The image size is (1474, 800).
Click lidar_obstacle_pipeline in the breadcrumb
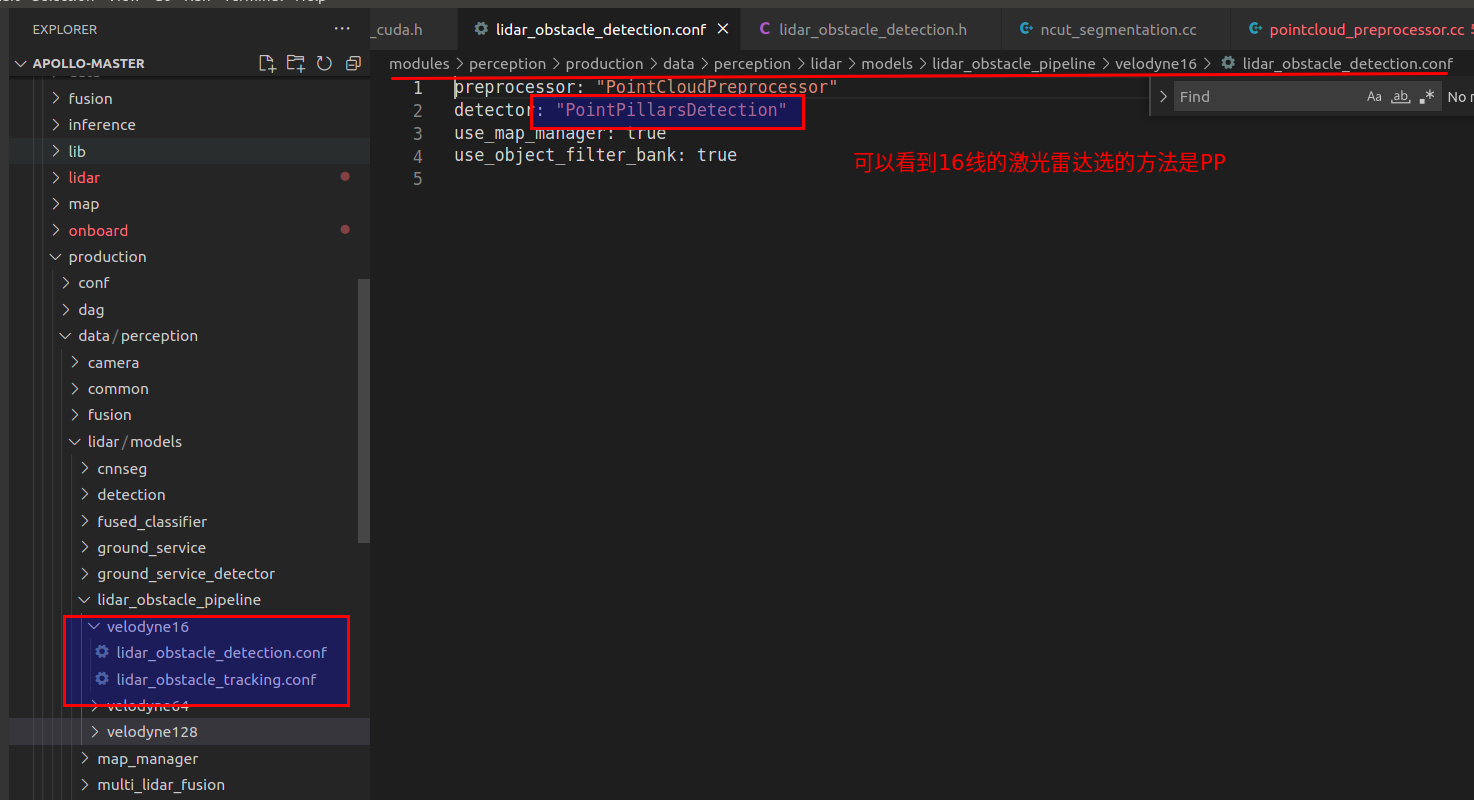[1014, 64]
